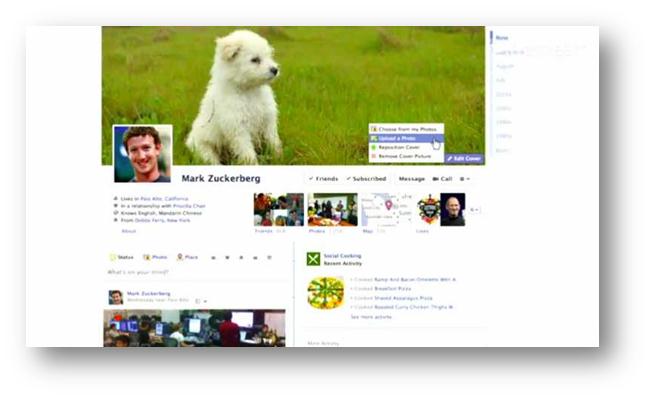Start a video Call with camera icon

pyautogui.click(x=442, y=179)
